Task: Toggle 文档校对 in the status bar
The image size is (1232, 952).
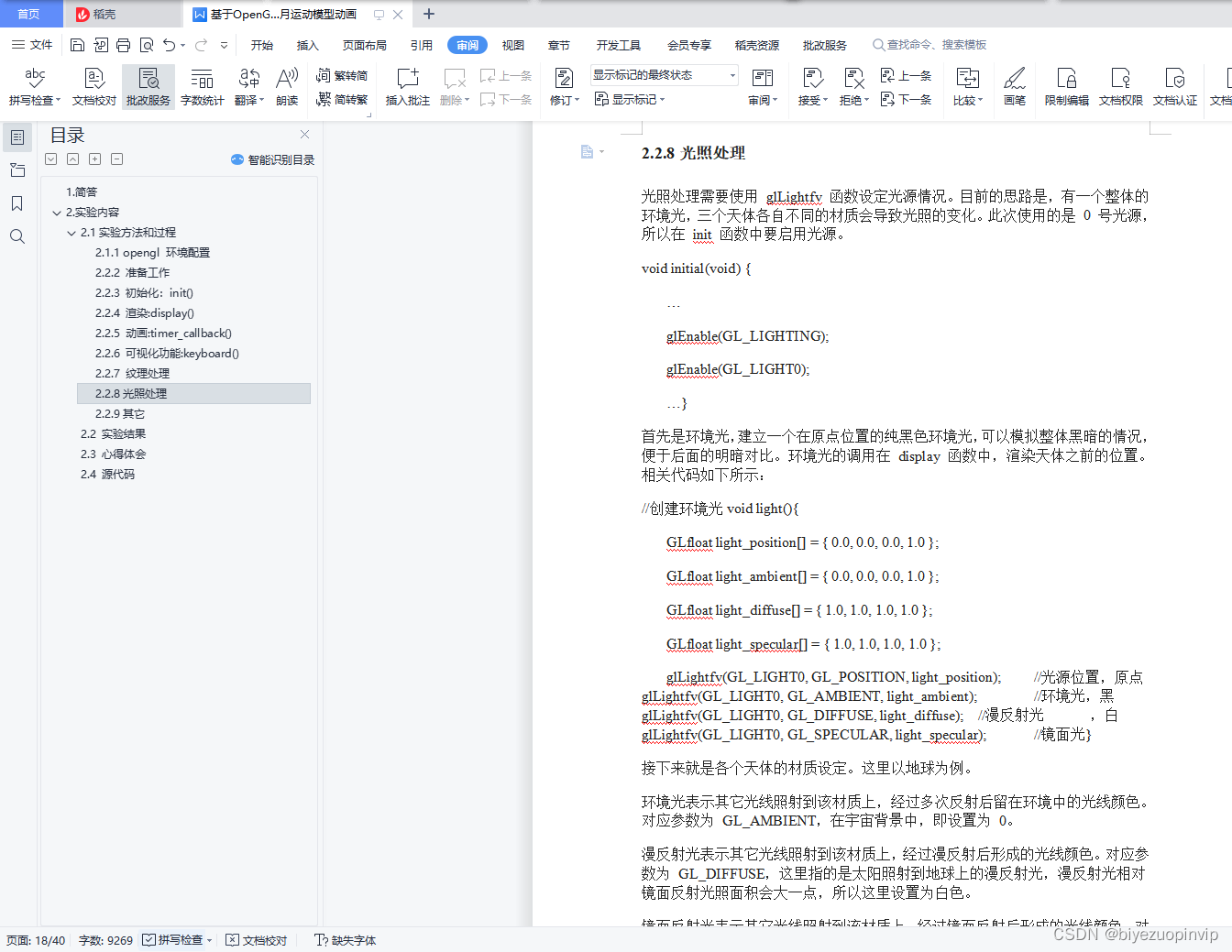Action: [256, 939]
